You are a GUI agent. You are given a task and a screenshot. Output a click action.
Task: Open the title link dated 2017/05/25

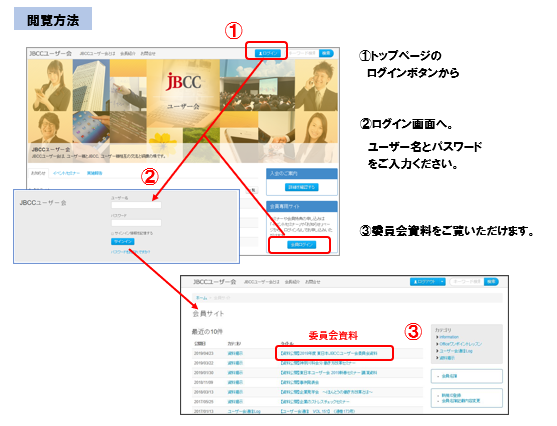click(315, 401)
